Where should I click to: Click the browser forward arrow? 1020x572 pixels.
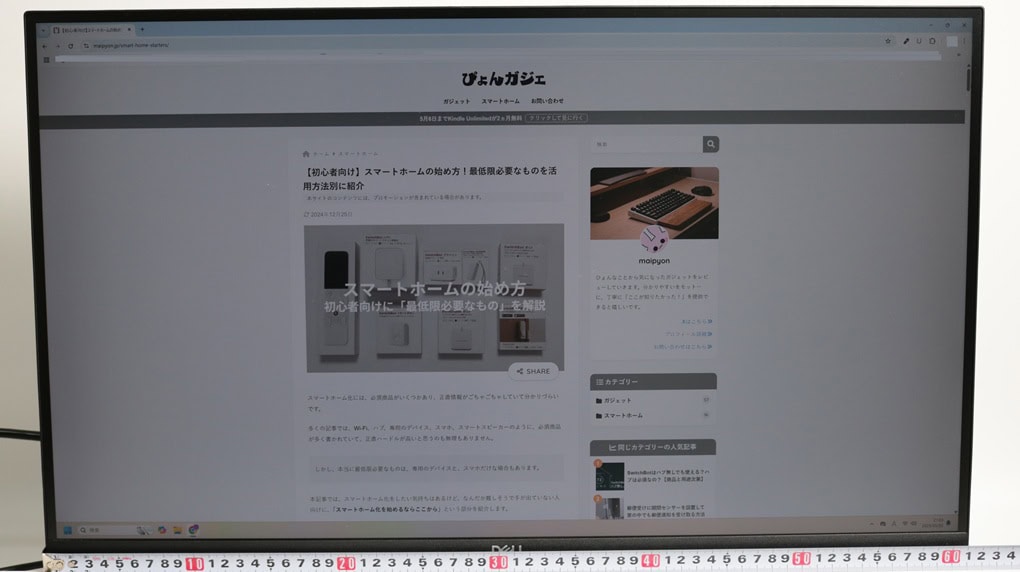pos(57,46)
